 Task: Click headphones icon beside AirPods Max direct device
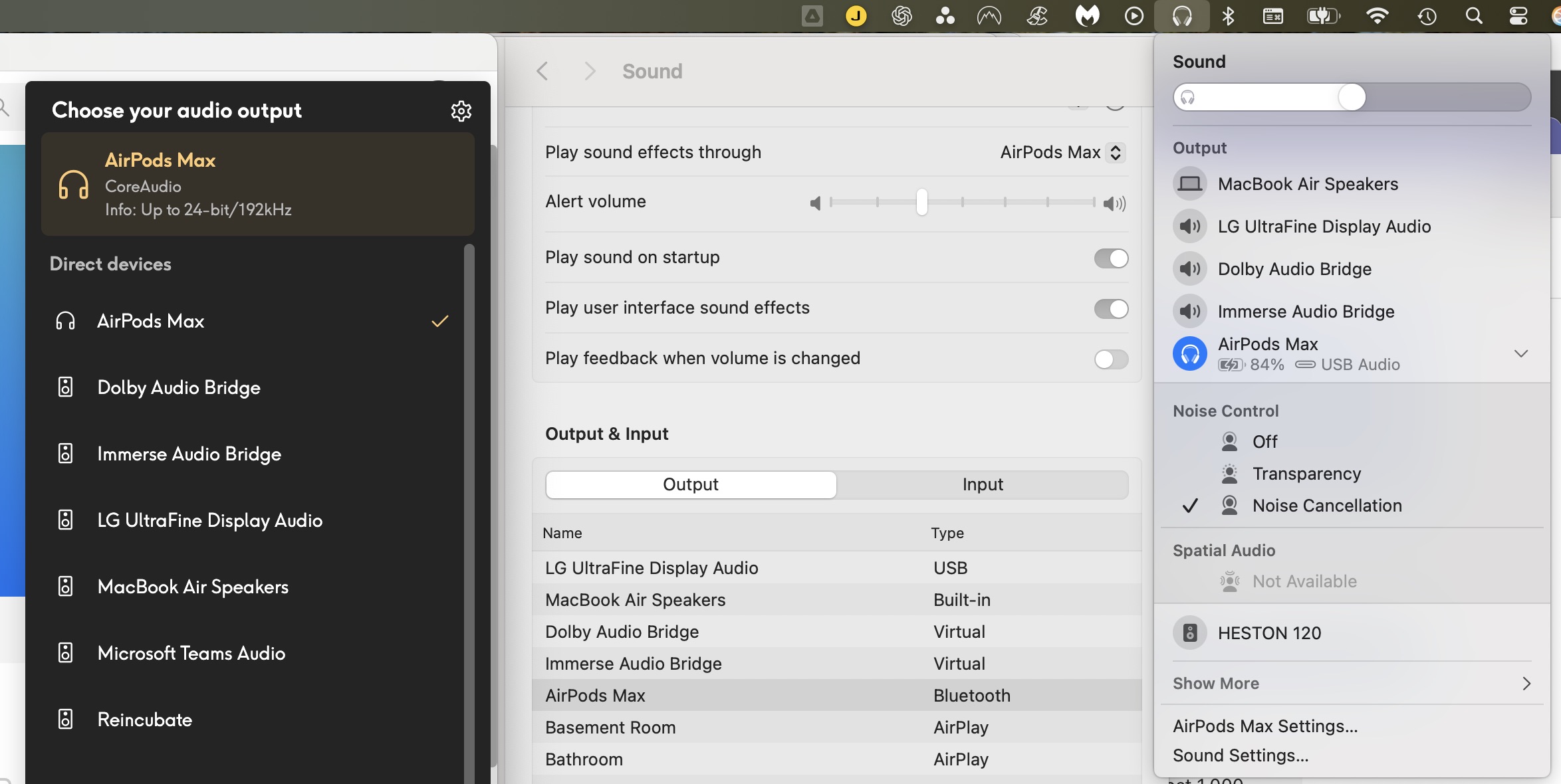pos(65,321)
